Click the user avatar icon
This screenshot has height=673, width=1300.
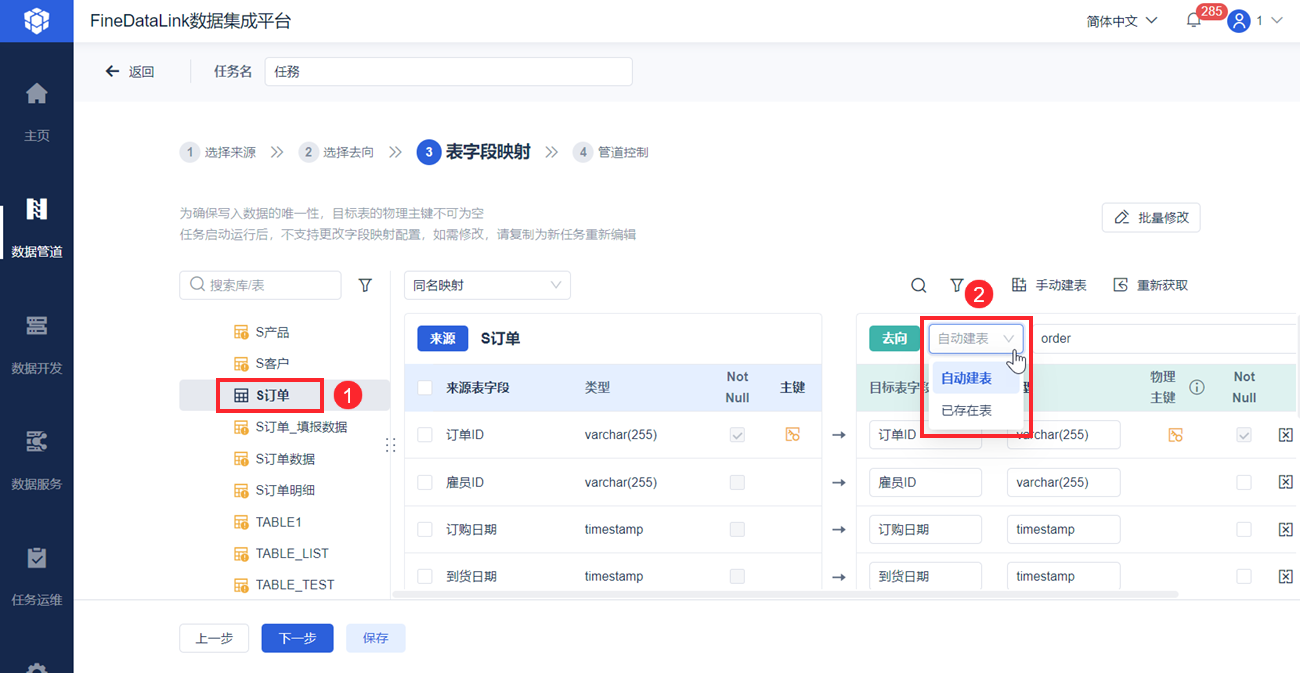pyautogui.click(x=1239, y=20)
